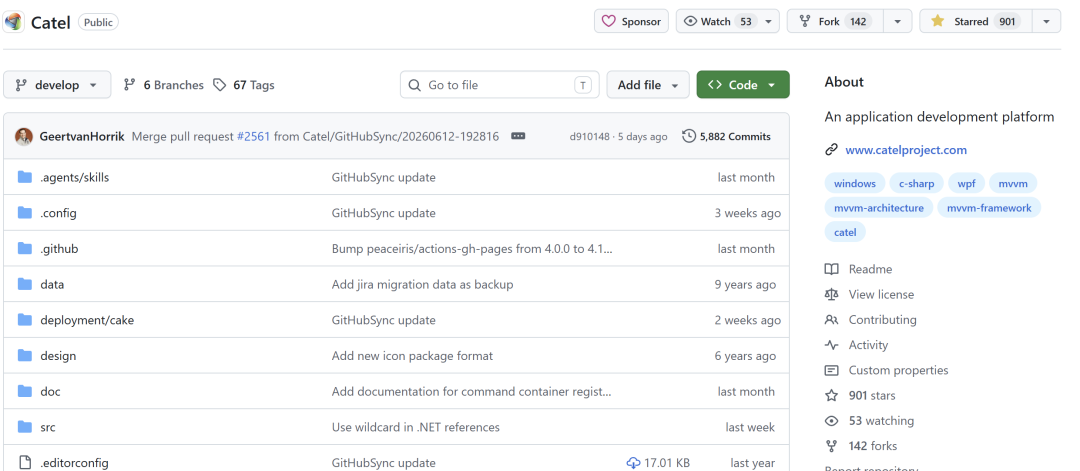The height and width of the screenshot is (471, 1080).
Task: Click the GeertvanHorrik avatar thumbnail
Action: coord(23,136)
